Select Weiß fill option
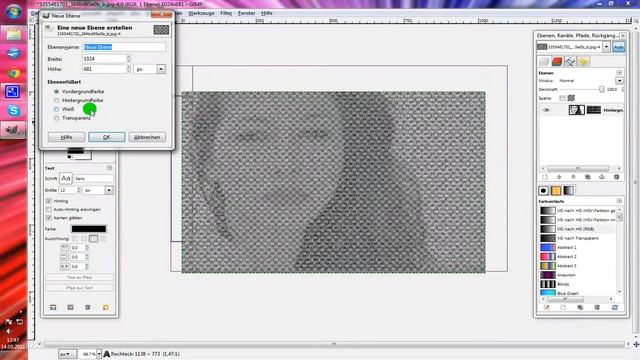The height and width of the screenshot is (360, 640). [x=56, y=109]
